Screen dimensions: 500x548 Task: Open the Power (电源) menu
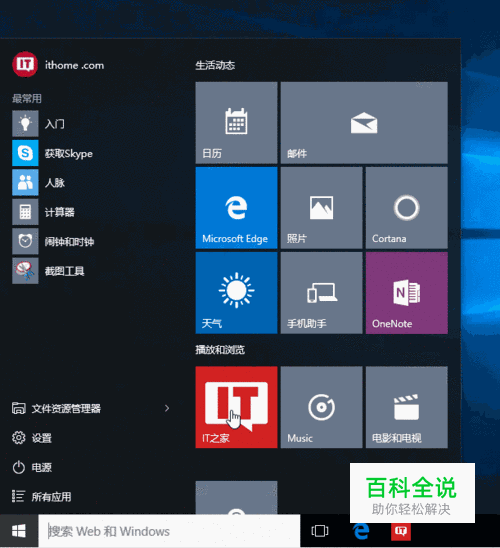point(32,467)
